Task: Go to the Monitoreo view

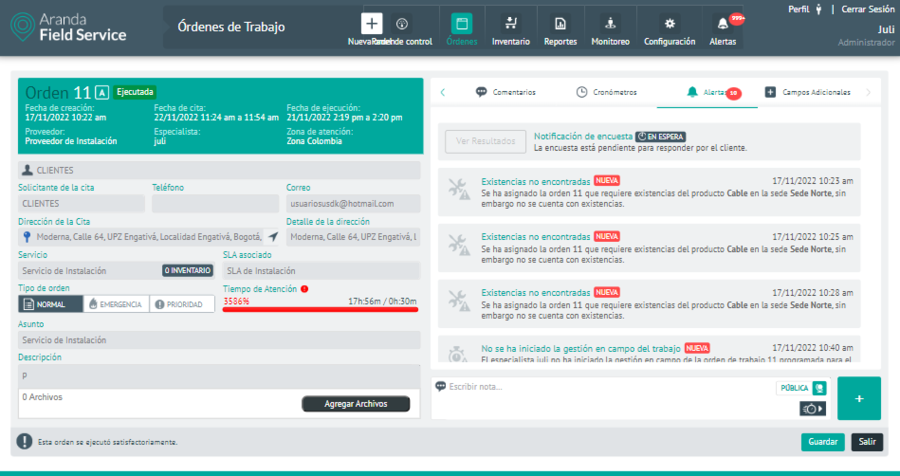Action: coord(610,29)
